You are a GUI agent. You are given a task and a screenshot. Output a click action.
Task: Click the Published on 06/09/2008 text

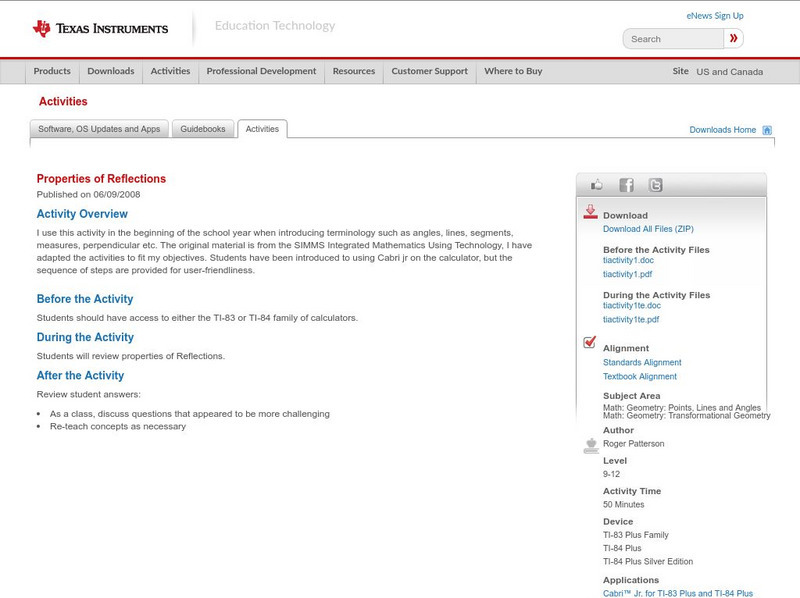[x=88, y=194]
